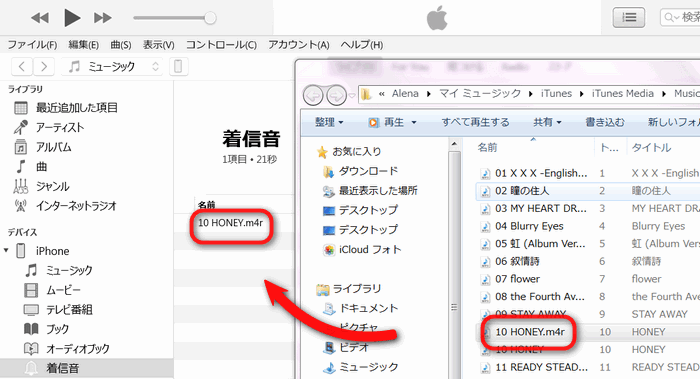Open the 曲(S) menu

tap(121, 45)
